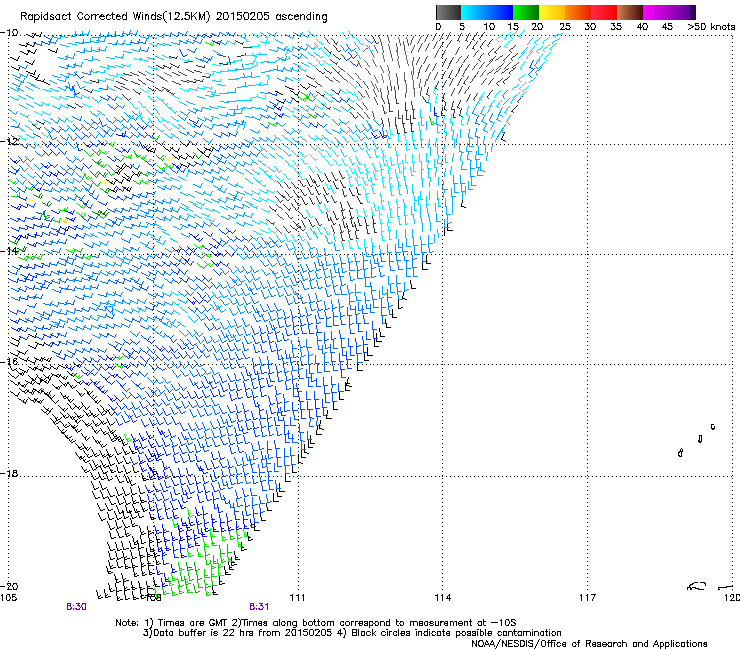Click the gray 0-5 knots color swatch
740x650 pixels.
(x=448, y=13)
